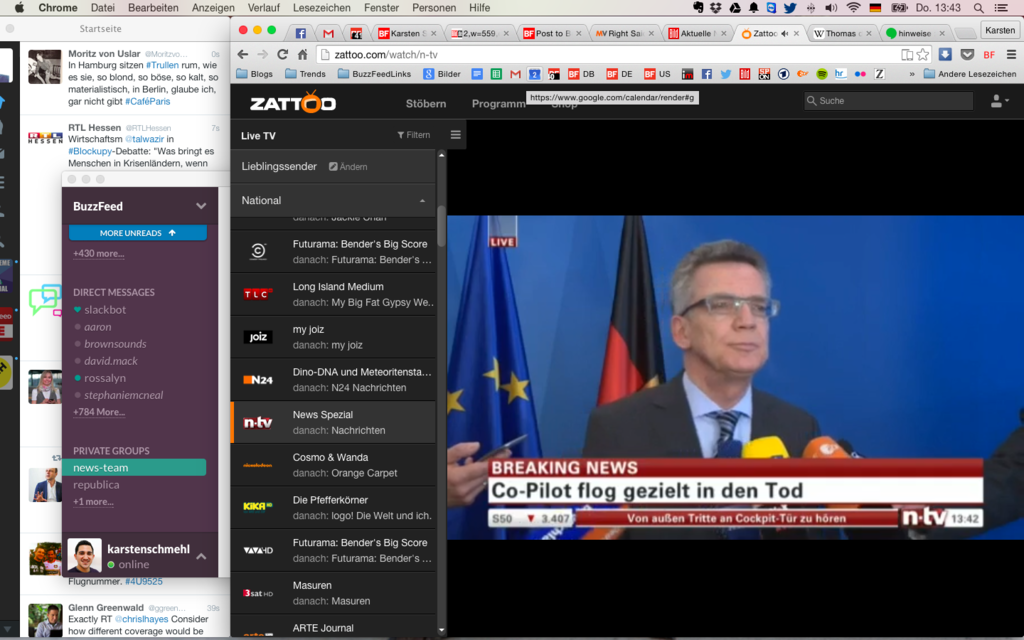This screenshot has width=1024, height=640.
Task: Open the Verlauf menu in the menu bar
Action: (x=264, y=8)
